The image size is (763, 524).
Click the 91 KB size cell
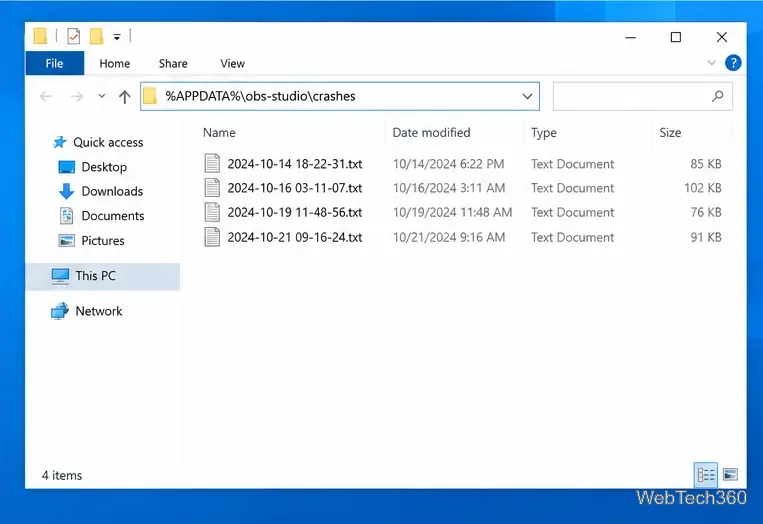pyautogui.click(x=706, y=237)
